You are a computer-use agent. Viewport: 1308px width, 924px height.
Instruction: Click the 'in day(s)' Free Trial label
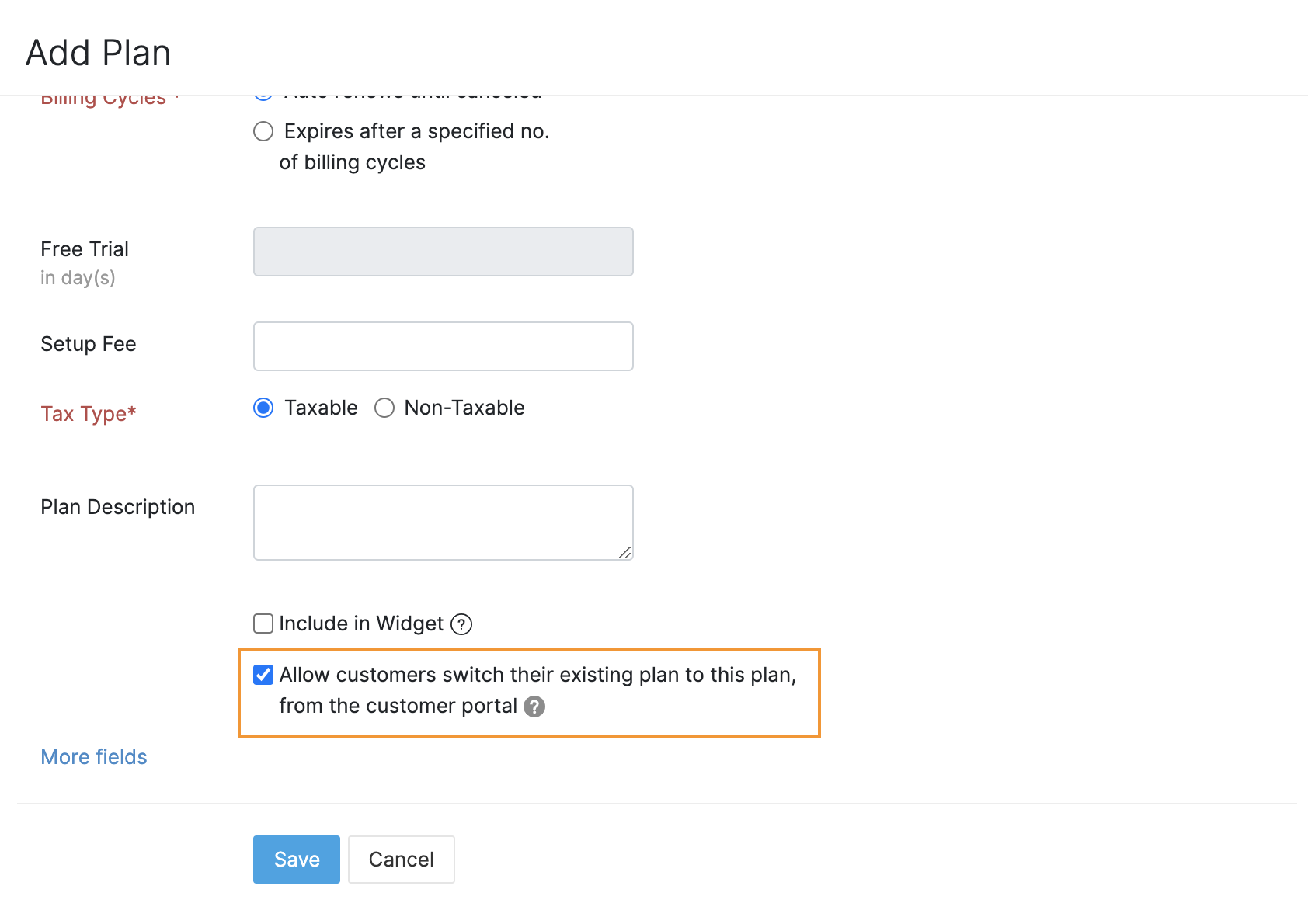click(78, 277)
